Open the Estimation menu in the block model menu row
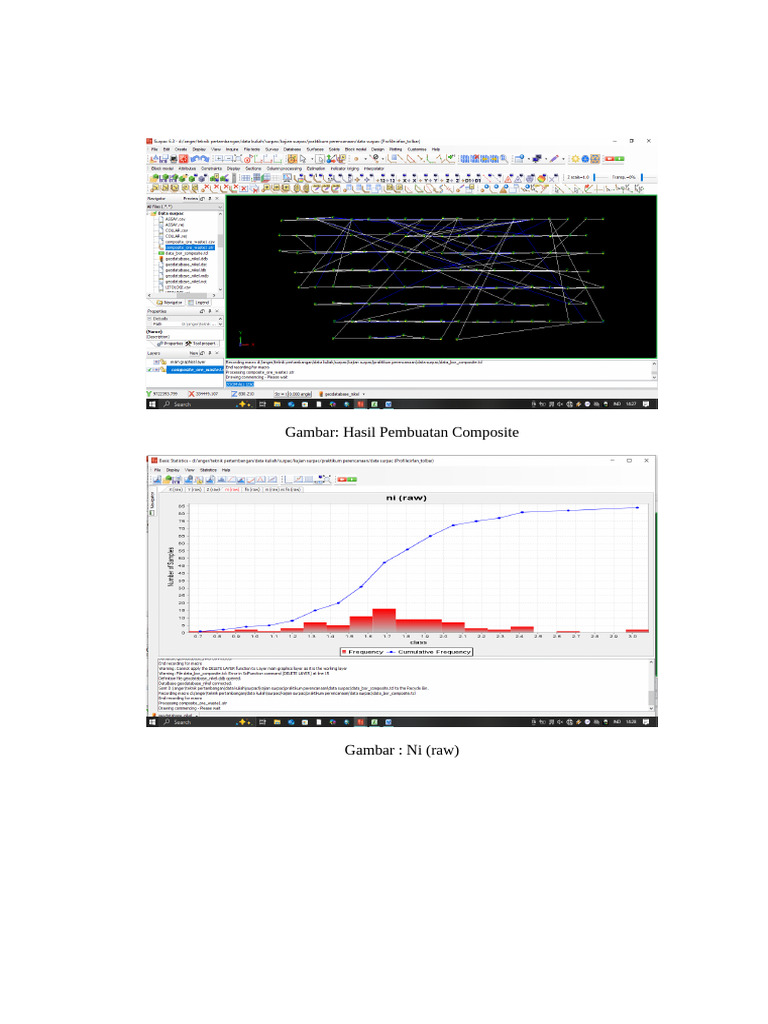The height and width of the screenshot is (1024, 768). (315, 168)
